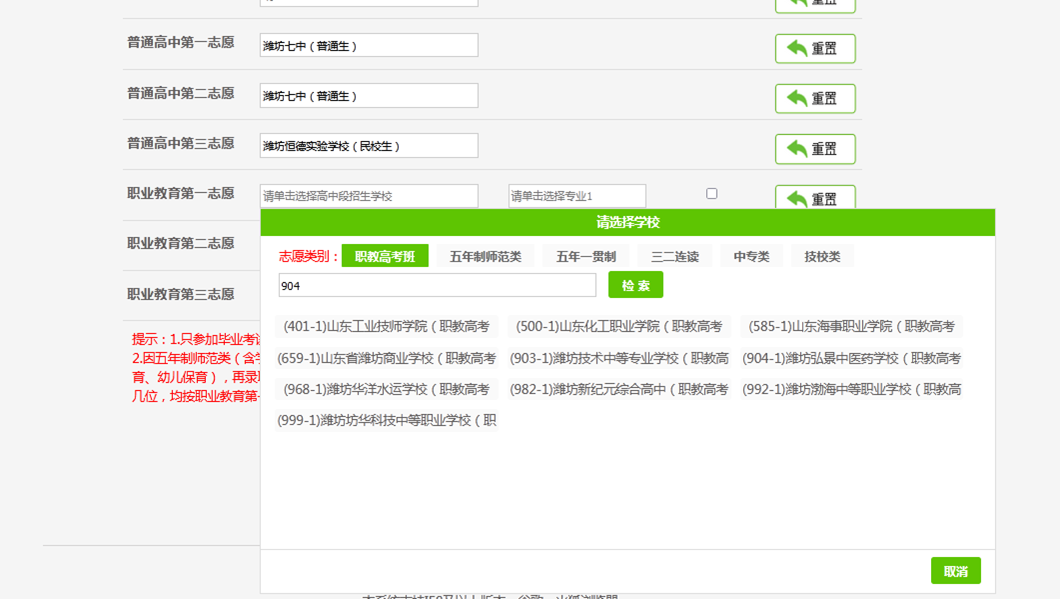Click the 职业教育第三志愿 label
The height and width of the screenshot is (599, 1060).
[x=181, y=294]
